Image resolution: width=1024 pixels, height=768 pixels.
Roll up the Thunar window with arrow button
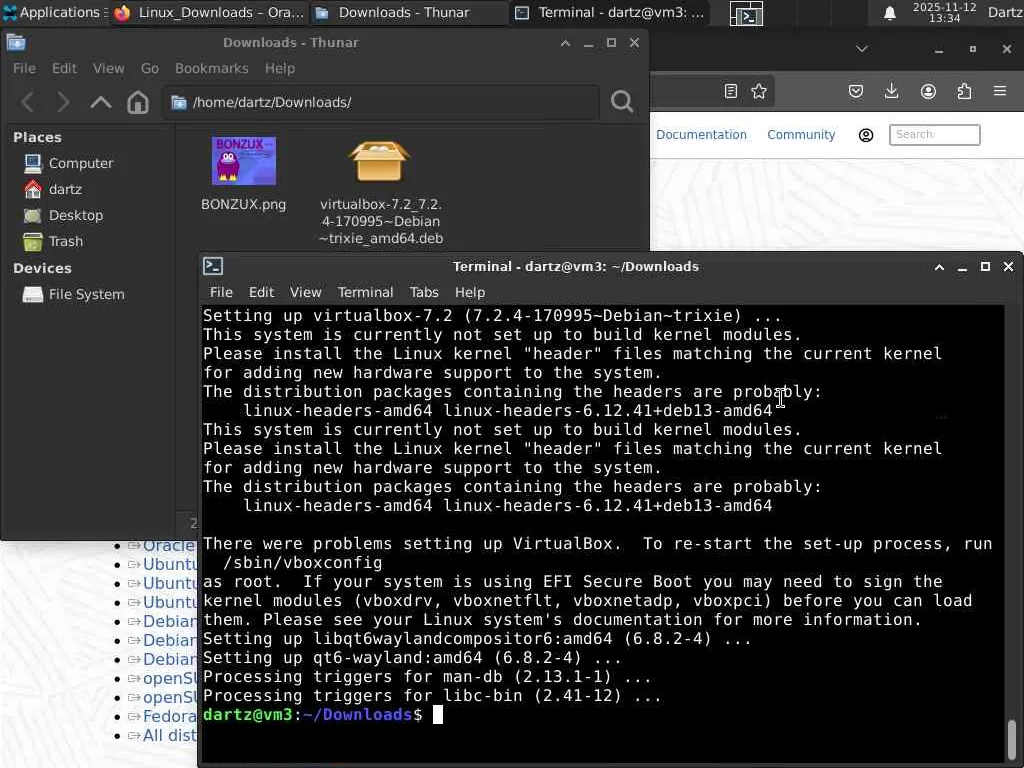(x=566, y=43)
